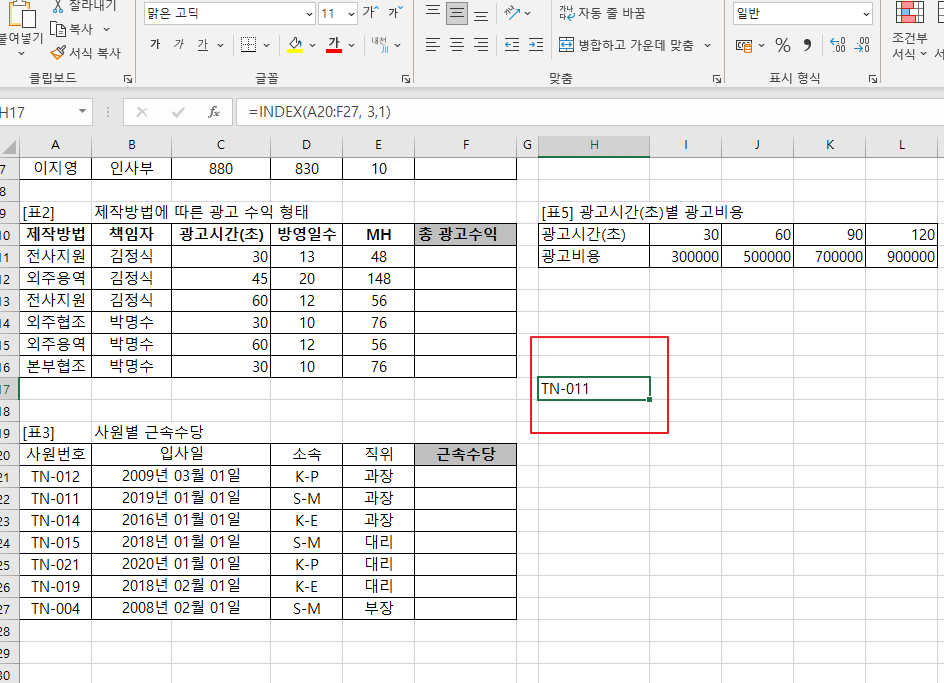Click Merge and Center (병합하고 가운데 맞춤)
This screenshot has height=683, width=944.
tap(627, 45)
